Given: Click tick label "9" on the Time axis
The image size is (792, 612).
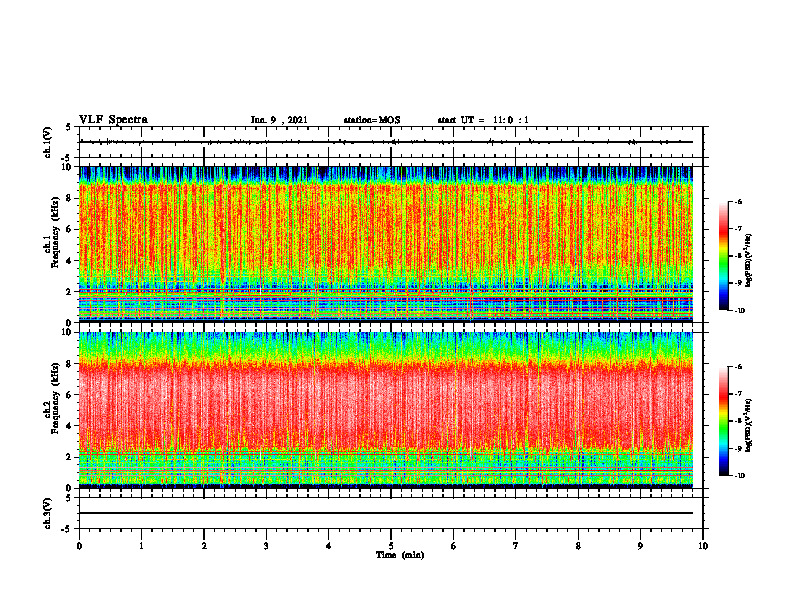Looking at the screenshot, I should 640,546.
